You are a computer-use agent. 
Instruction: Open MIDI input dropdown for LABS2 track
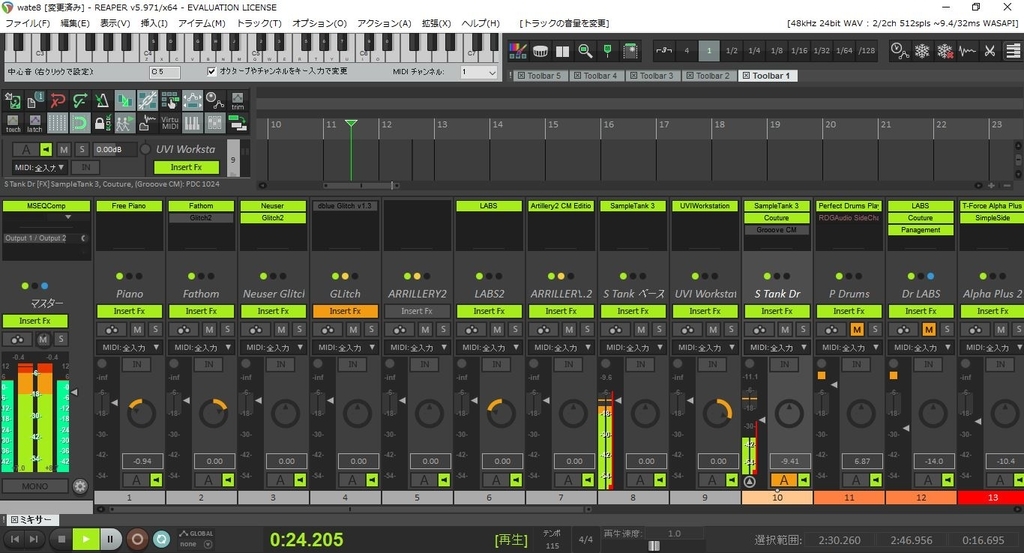[x=489, y=347]
